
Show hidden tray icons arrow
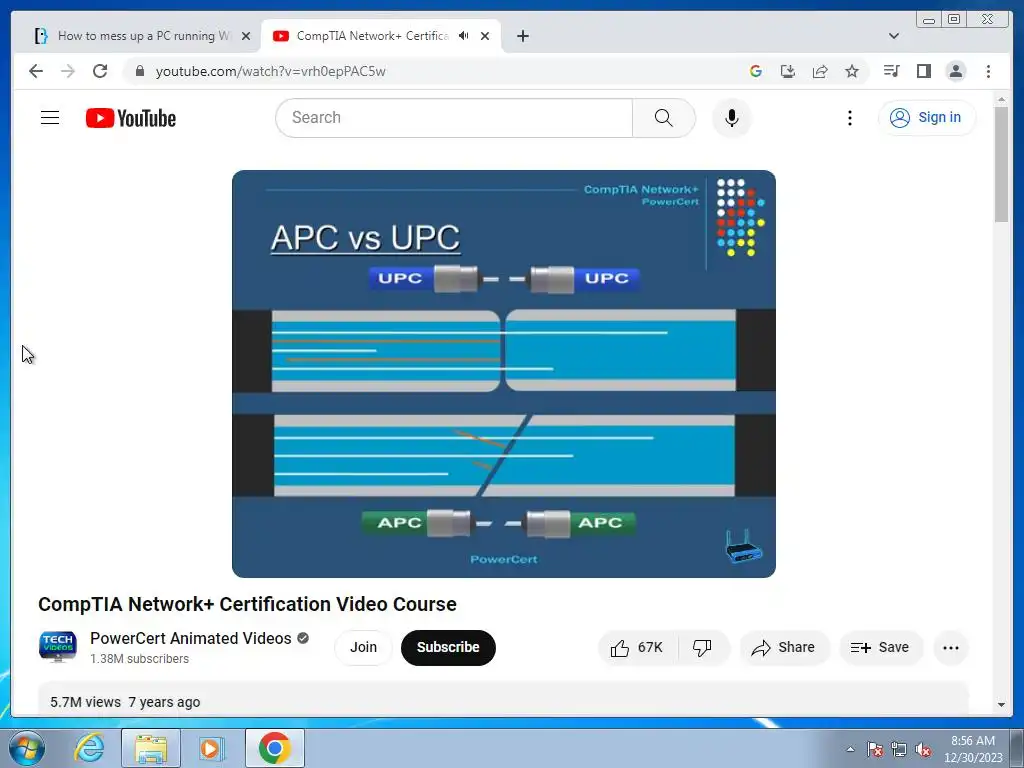pos(850,749)
